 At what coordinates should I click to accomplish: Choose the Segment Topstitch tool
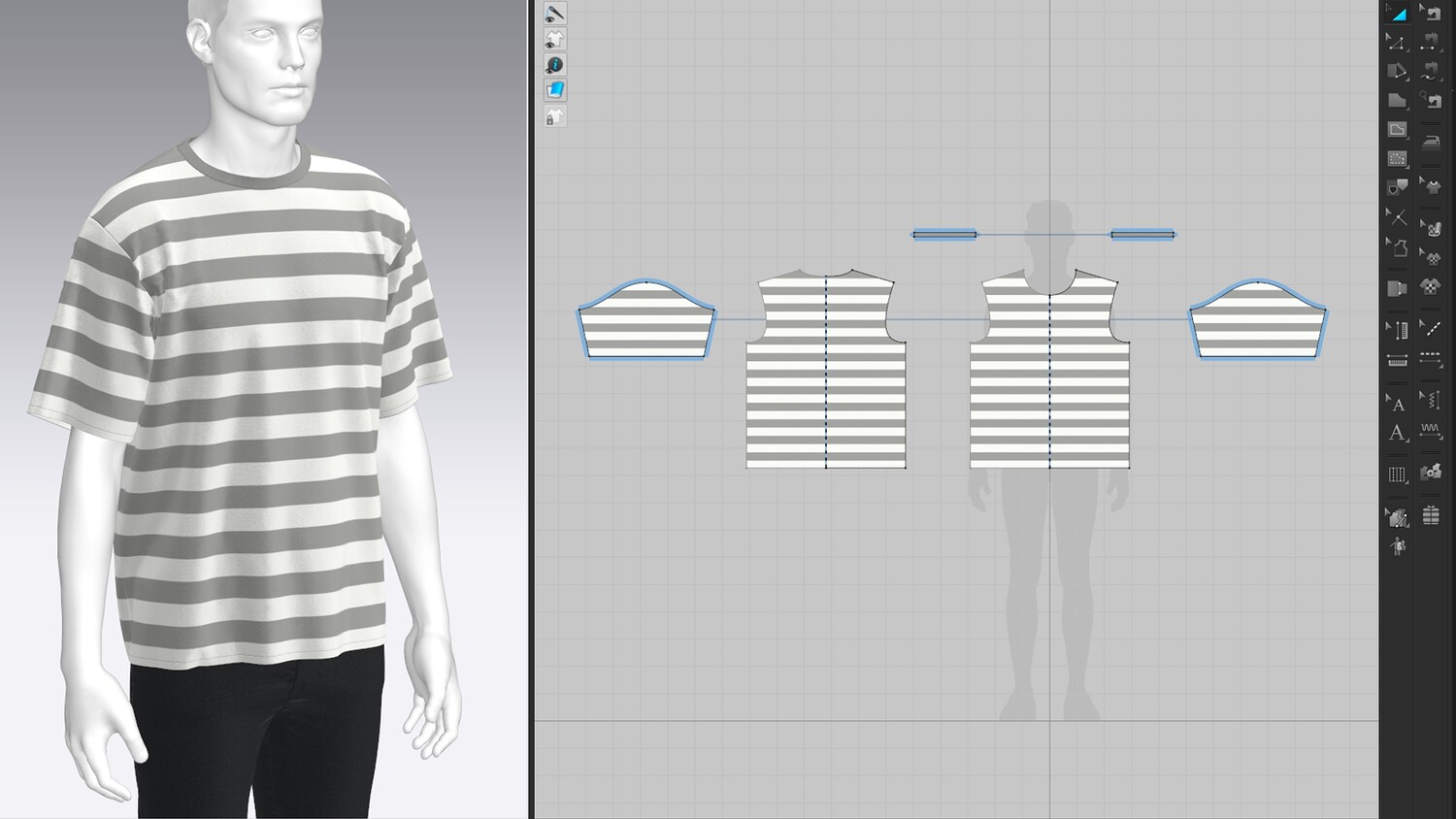click(1431, 360)
